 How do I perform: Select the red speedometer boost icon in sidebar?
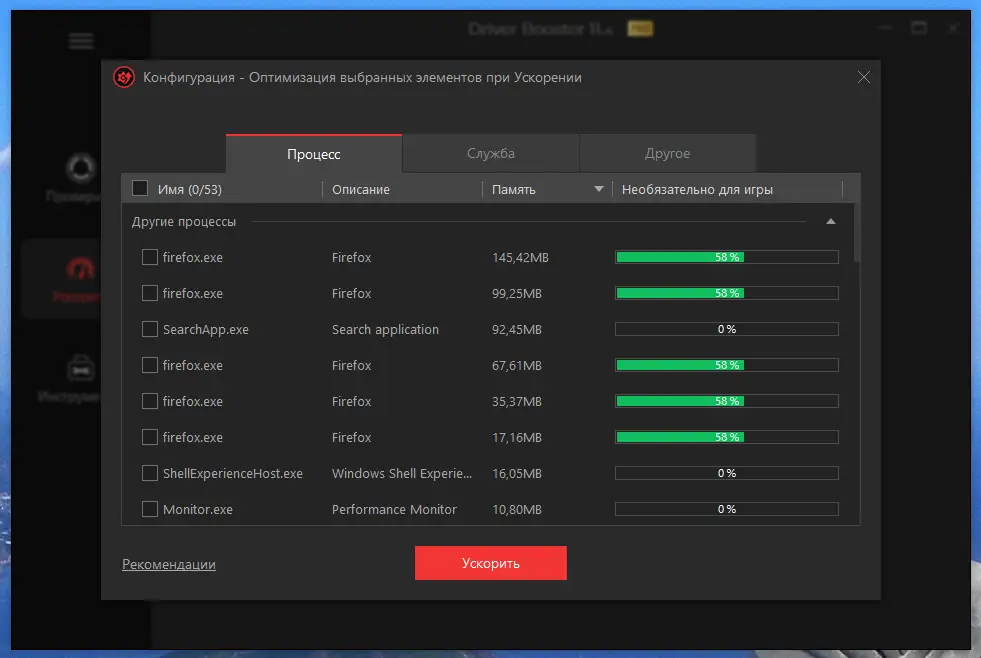tap(81, 269)
